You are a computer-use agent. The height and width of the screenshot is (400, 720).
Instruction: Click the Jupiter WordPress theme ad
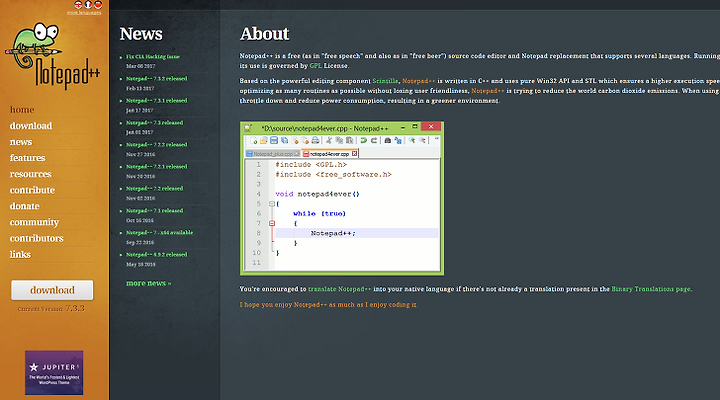[x=54, y=373]
